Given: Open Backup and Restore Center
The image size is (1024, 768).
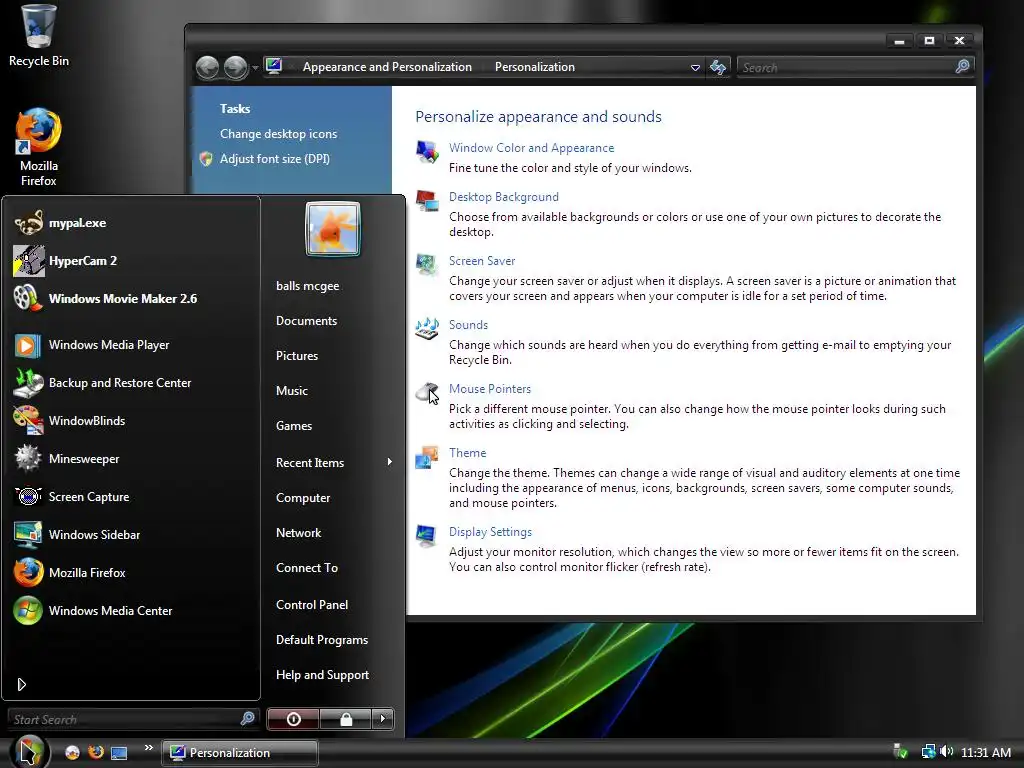Looking at the screenshot, I should (131, 383).
